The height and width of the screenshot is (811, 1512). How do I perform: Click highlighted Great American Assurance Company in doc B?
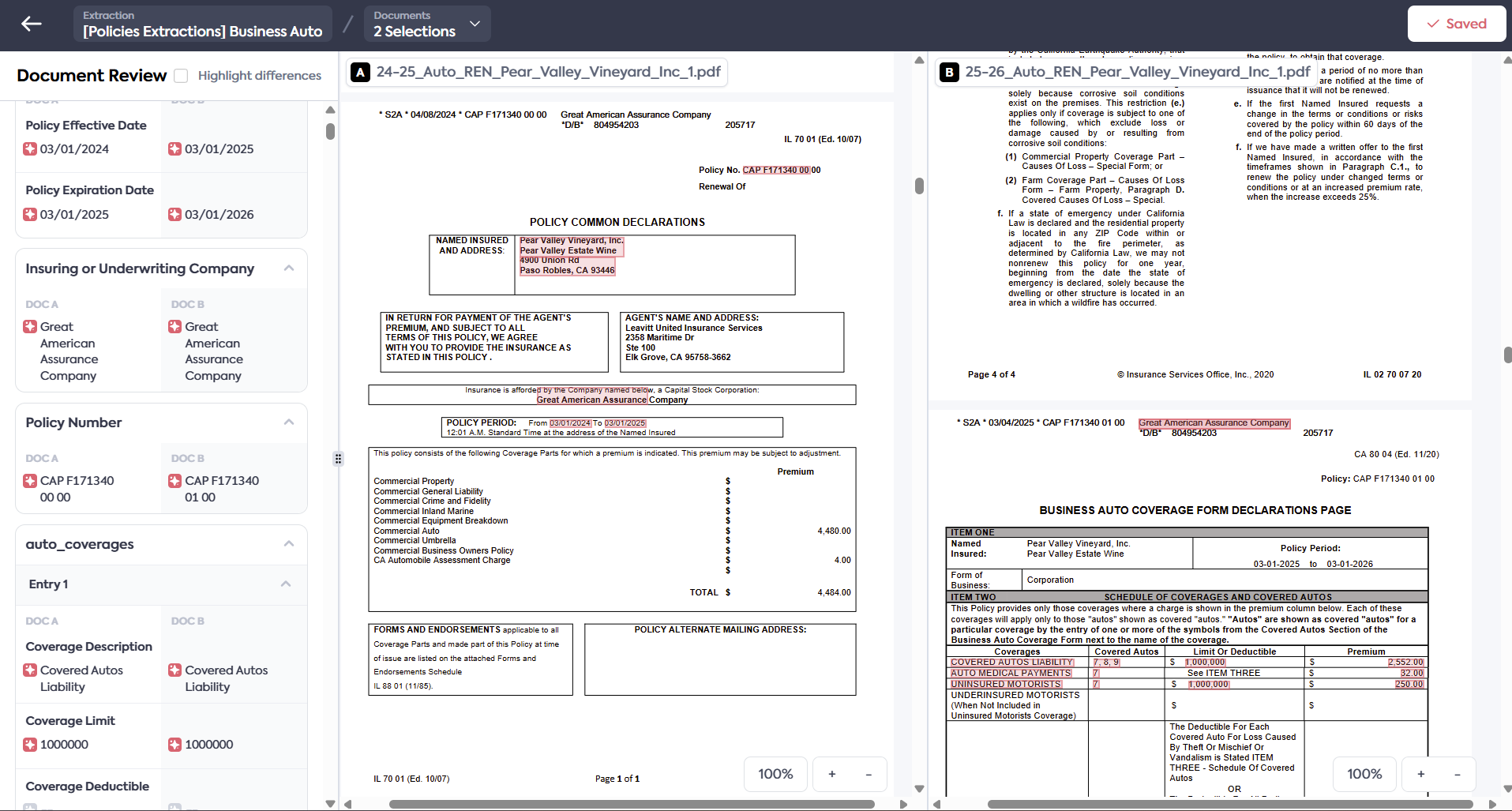(x=1214, y=423)
